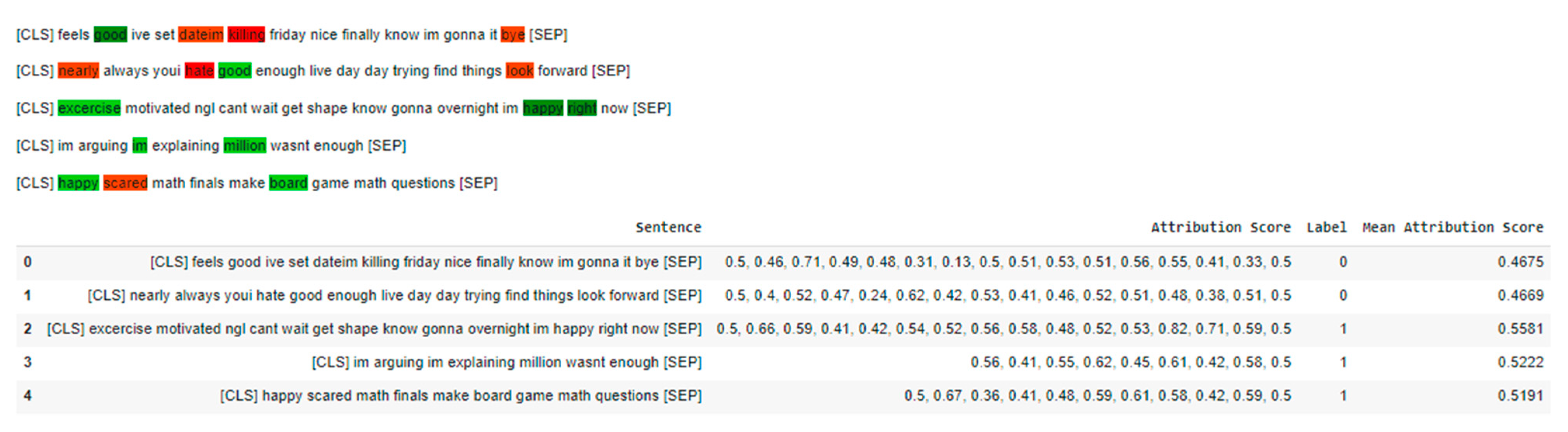The height and width of the screenshot is (432, 1568).
Task: Select the dark green "right" token
Action: point(581,108)
